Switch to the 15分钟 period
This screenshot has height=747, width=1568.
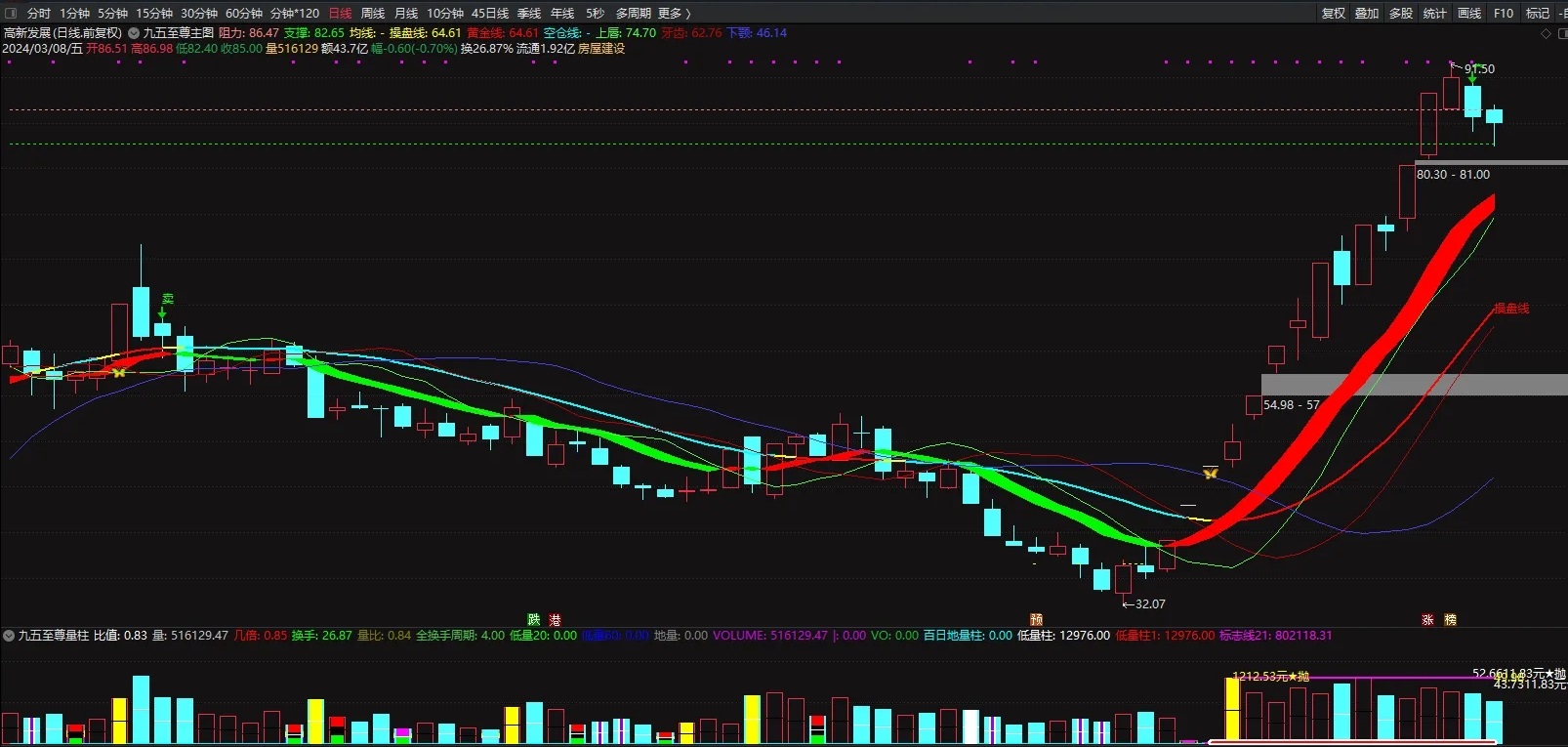click(x=154, y=13)
